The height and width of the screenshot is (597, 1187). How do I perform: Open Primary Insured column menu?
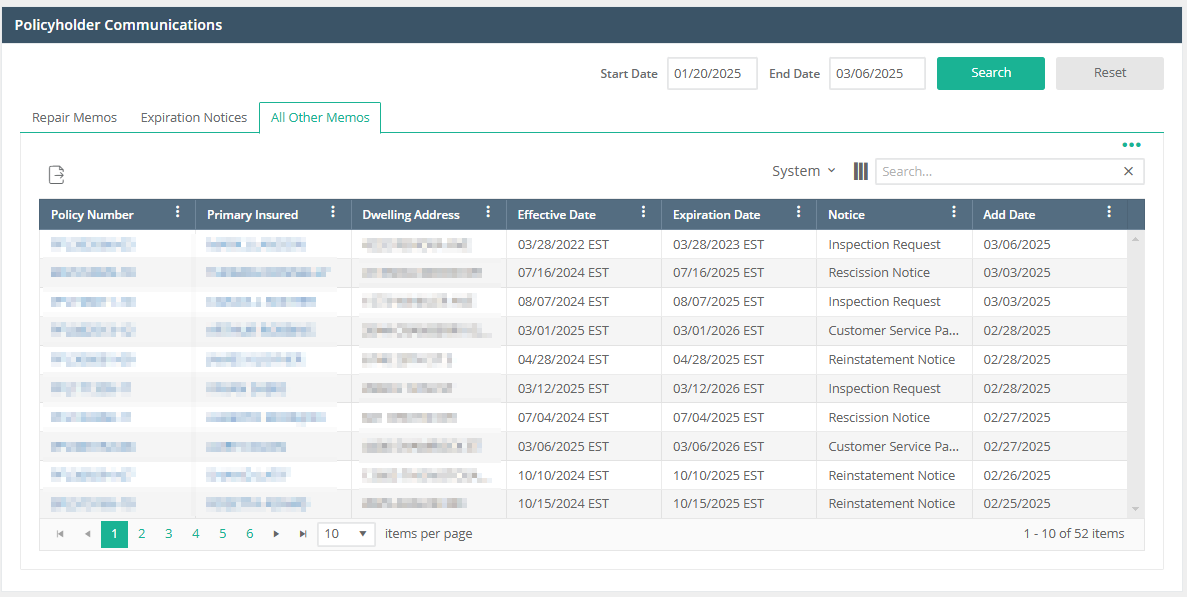[333, 212]
